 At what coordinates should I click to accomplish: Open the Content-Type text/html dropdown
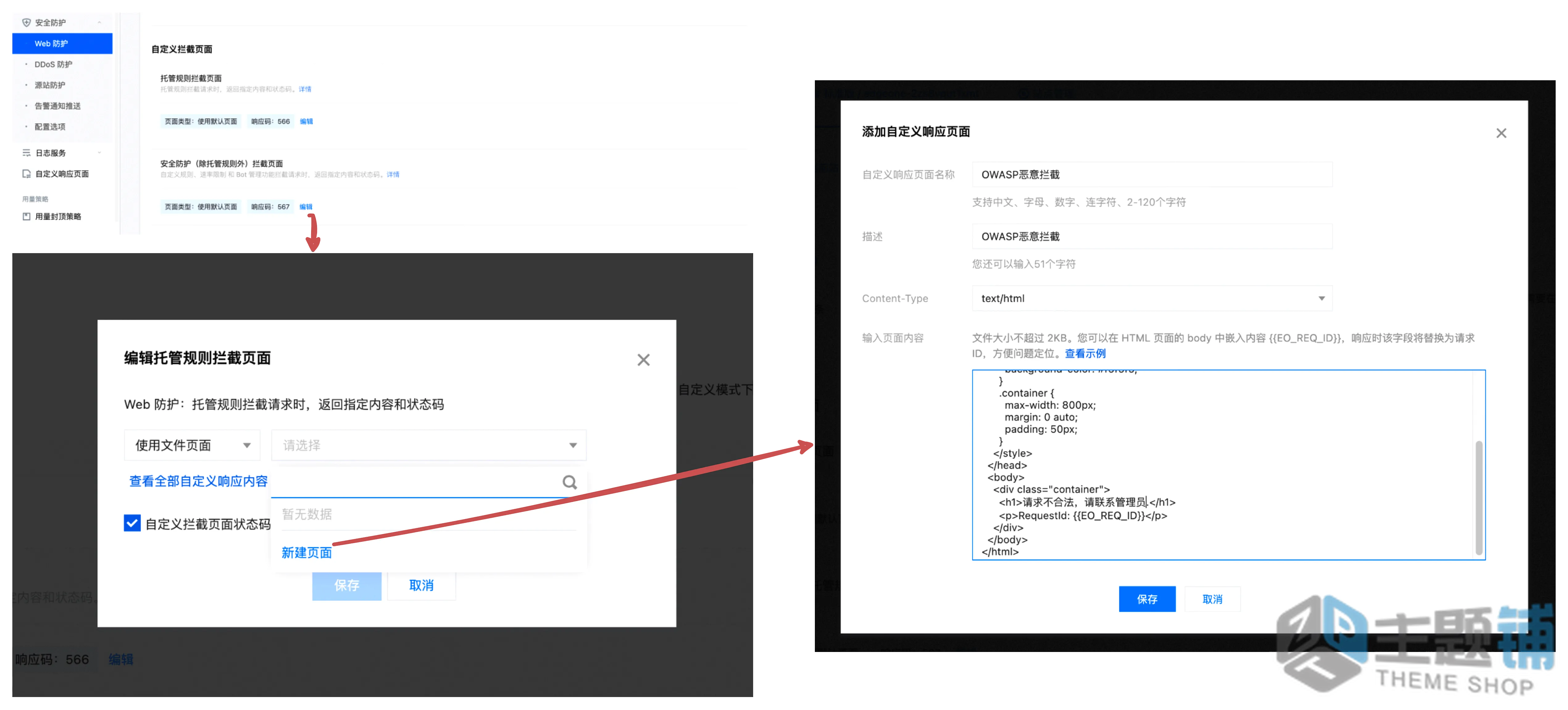pos(1152,299)
